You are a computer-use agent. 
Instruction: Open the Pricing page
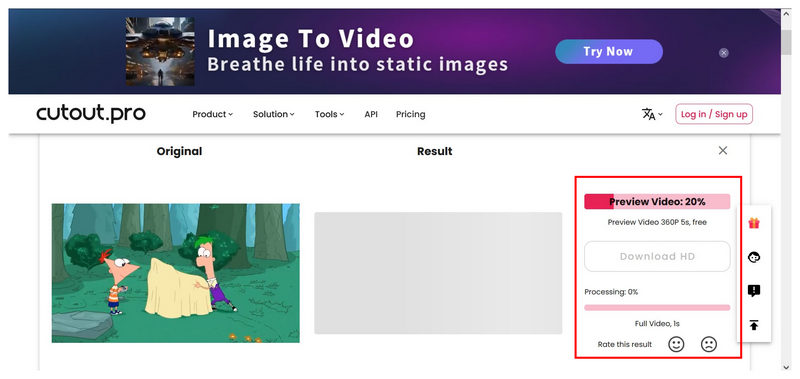(x=410, y=114)
